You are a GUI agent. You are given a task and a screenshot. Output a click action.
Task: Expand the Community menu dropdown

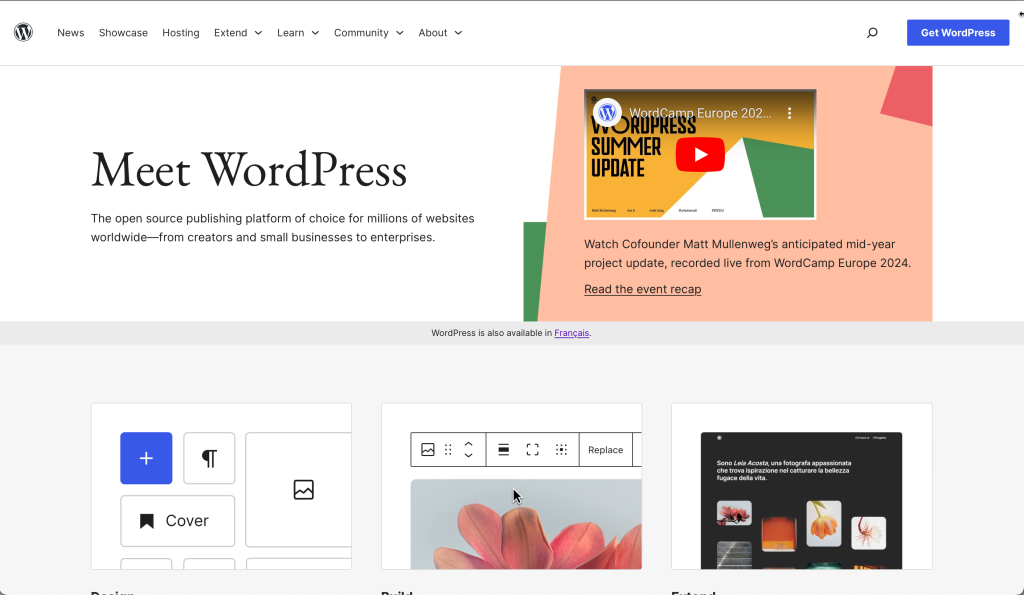tap(368, 33)
